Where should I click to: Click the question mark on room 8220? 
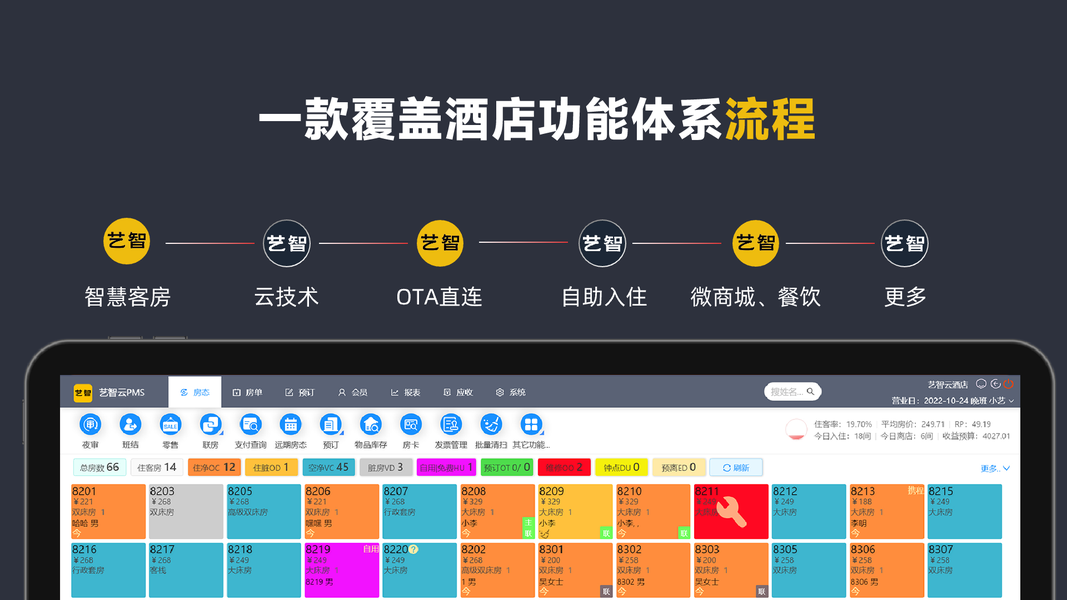coord(413,550)
